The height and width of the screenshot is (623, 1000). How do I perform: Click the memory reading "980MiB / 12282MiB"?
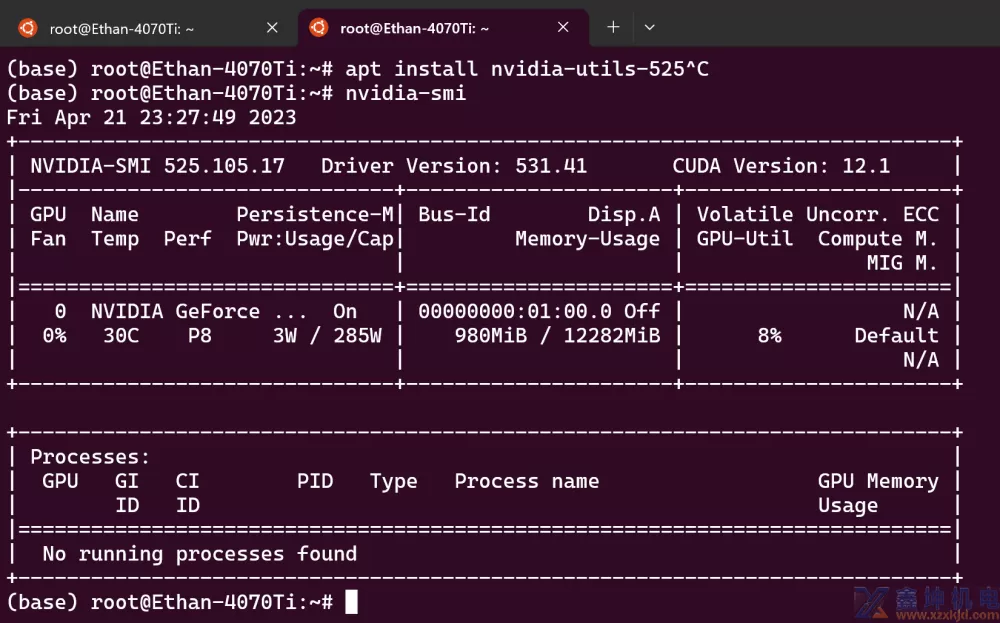point(557,335)
